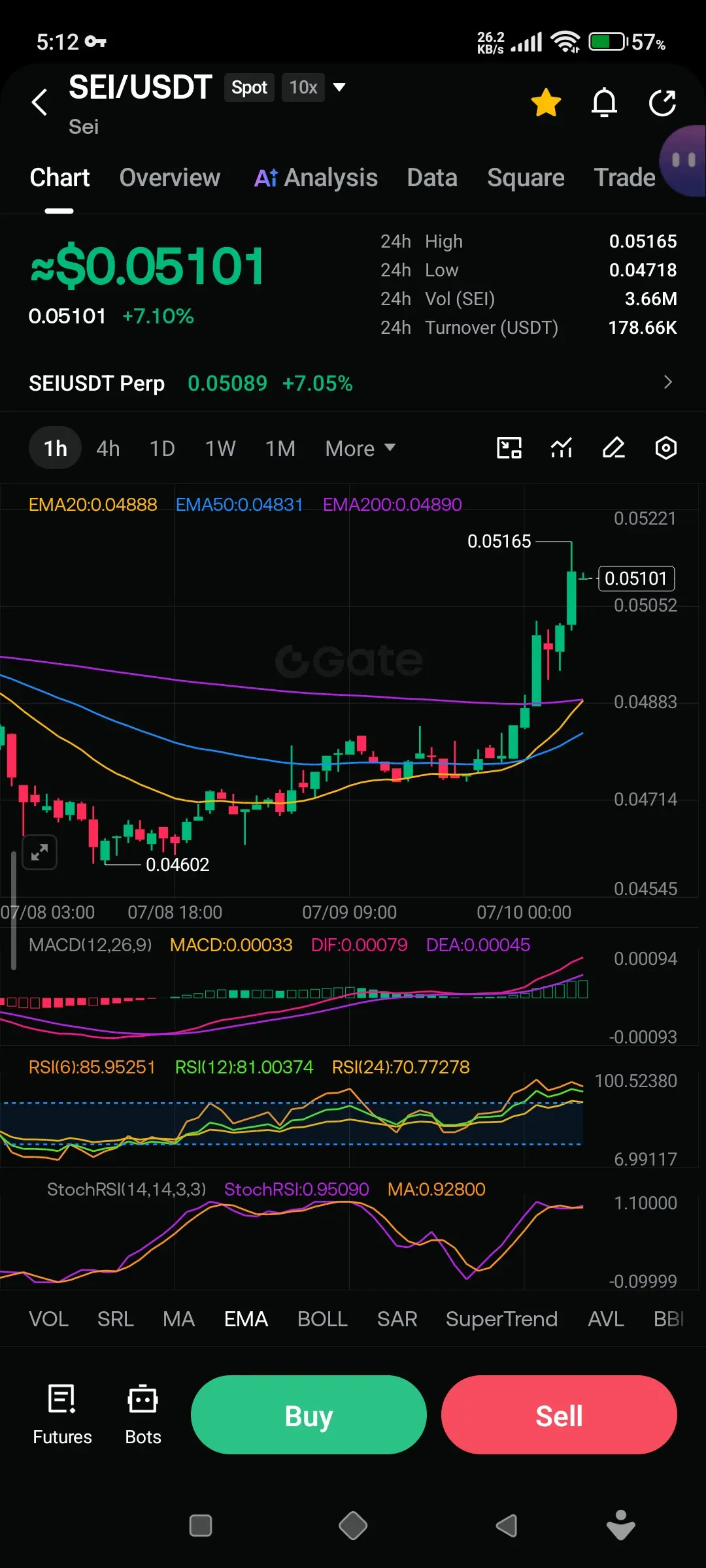Tap Android recent apps square button
The height and width of the screenshot is (1568, 706).
(x=200, y=1526)
